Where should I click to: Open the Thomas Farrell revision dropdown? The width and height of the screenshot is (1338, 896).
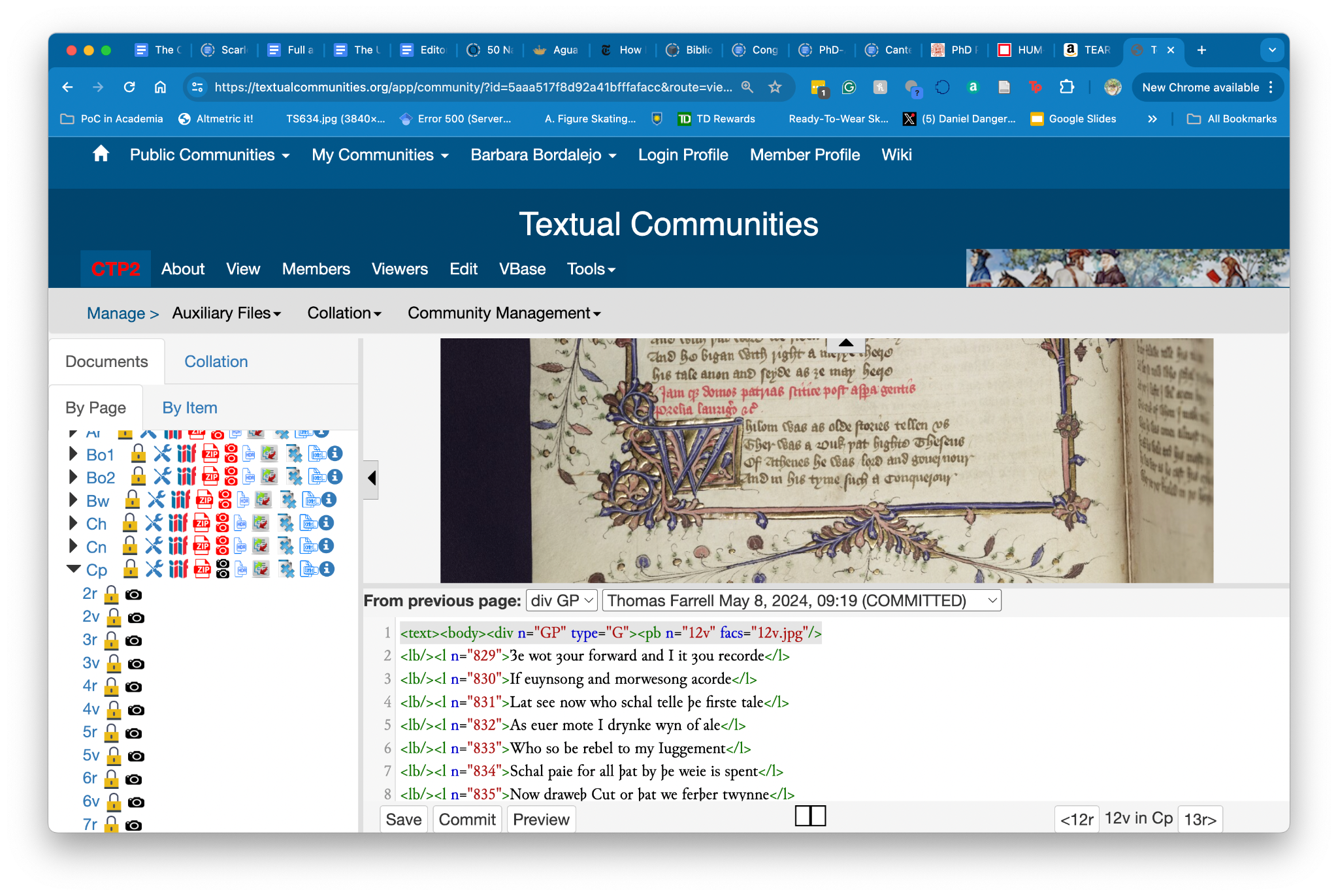tap(802, 600)
